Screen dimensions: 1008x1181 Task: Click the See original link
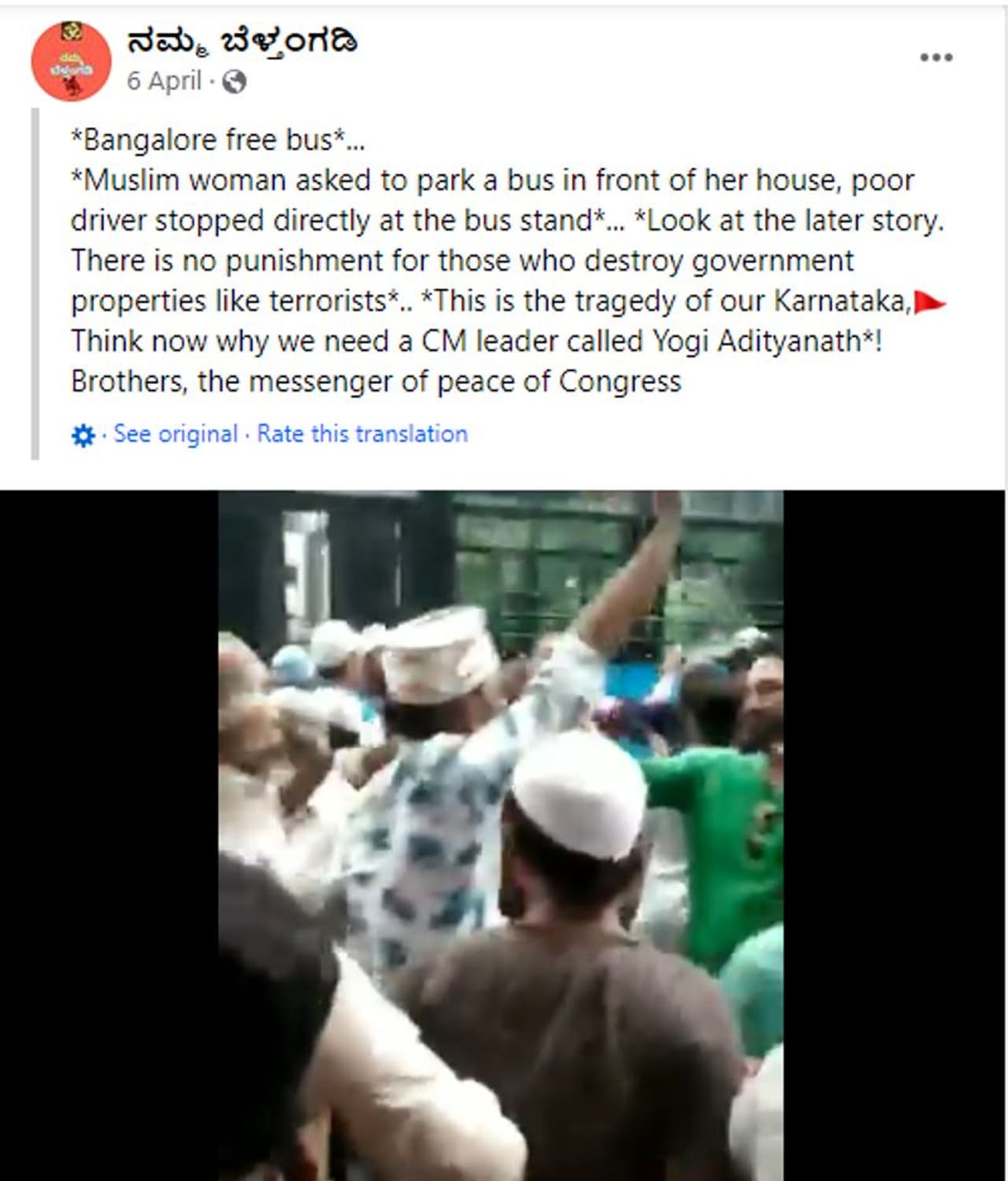point(176,434)
